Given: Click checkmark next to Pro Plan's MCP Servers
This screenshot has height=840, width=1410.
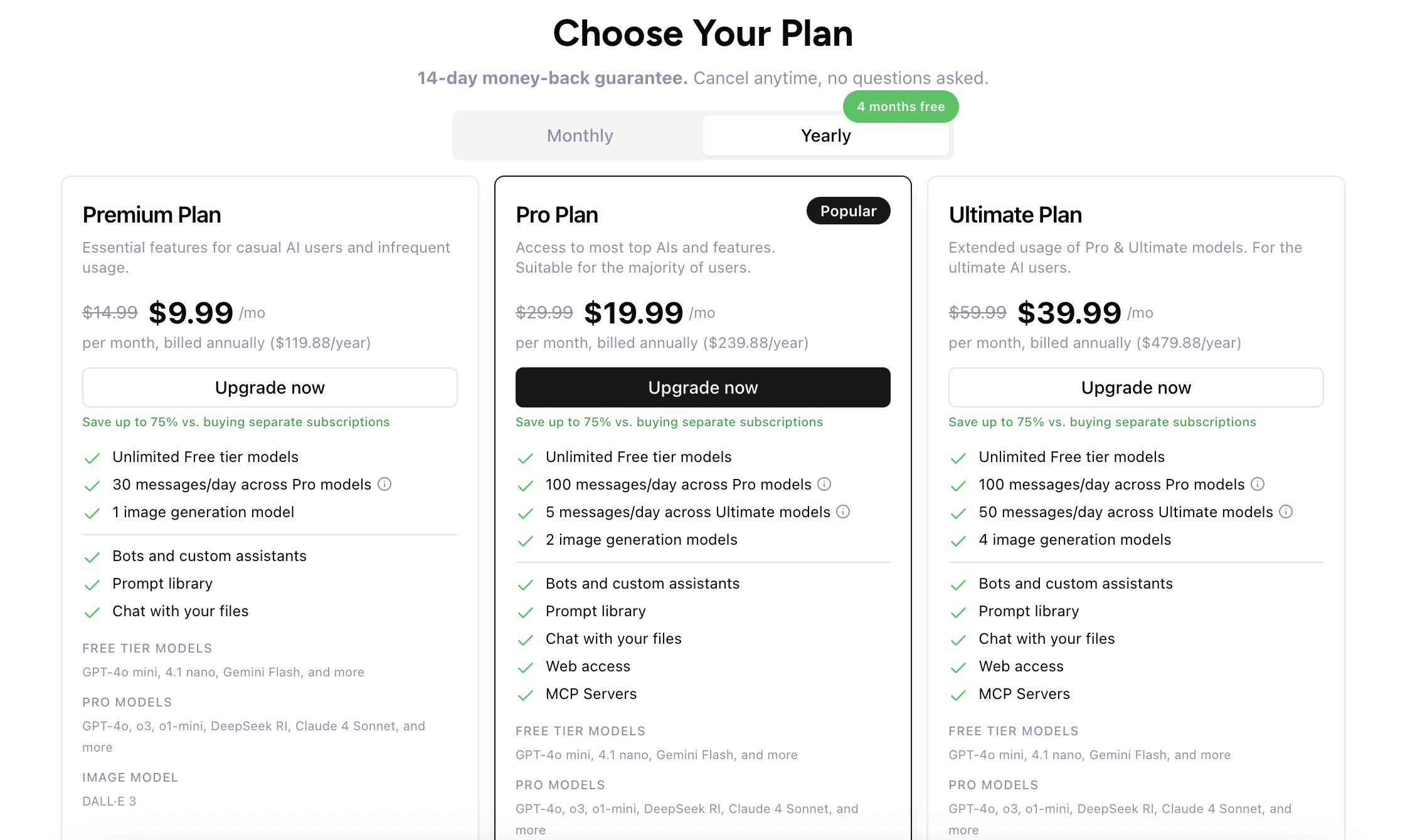Looking at the screenshot, I should point(526,695).
